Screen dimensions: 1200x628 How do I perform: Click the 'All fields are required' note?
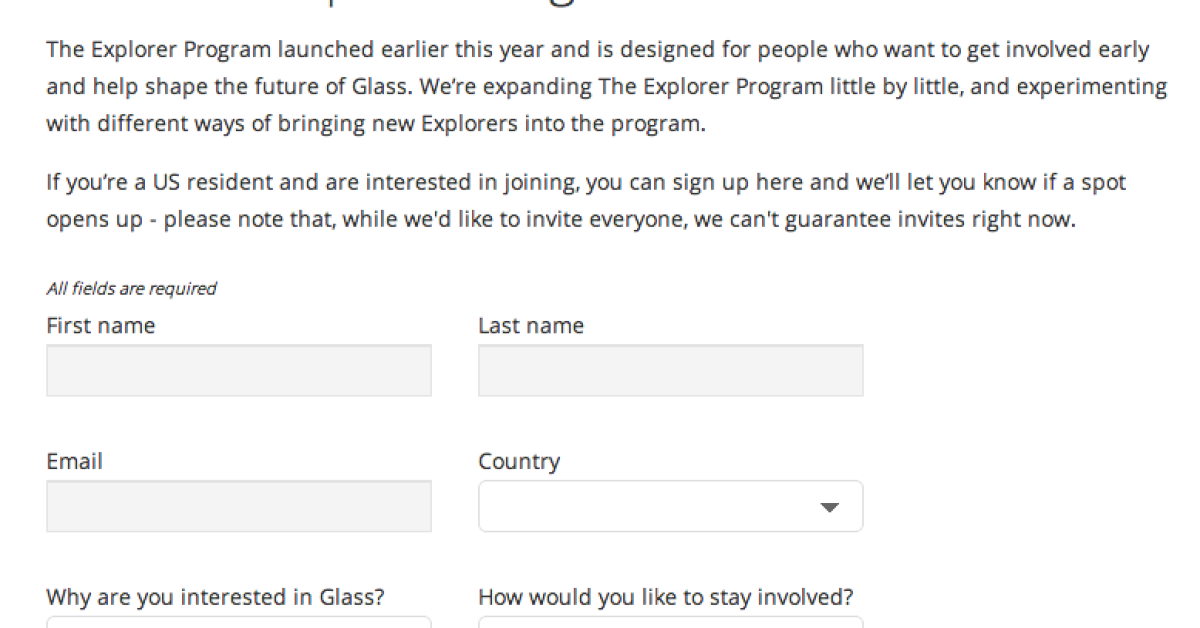pos(131,289)
